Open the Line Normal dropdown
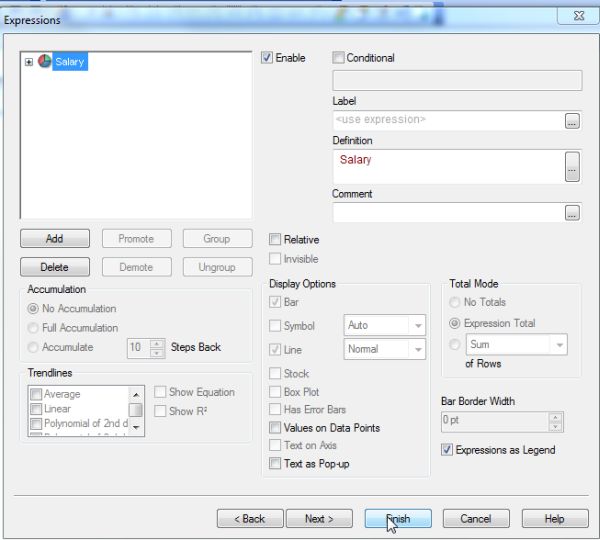 point(385,349)
